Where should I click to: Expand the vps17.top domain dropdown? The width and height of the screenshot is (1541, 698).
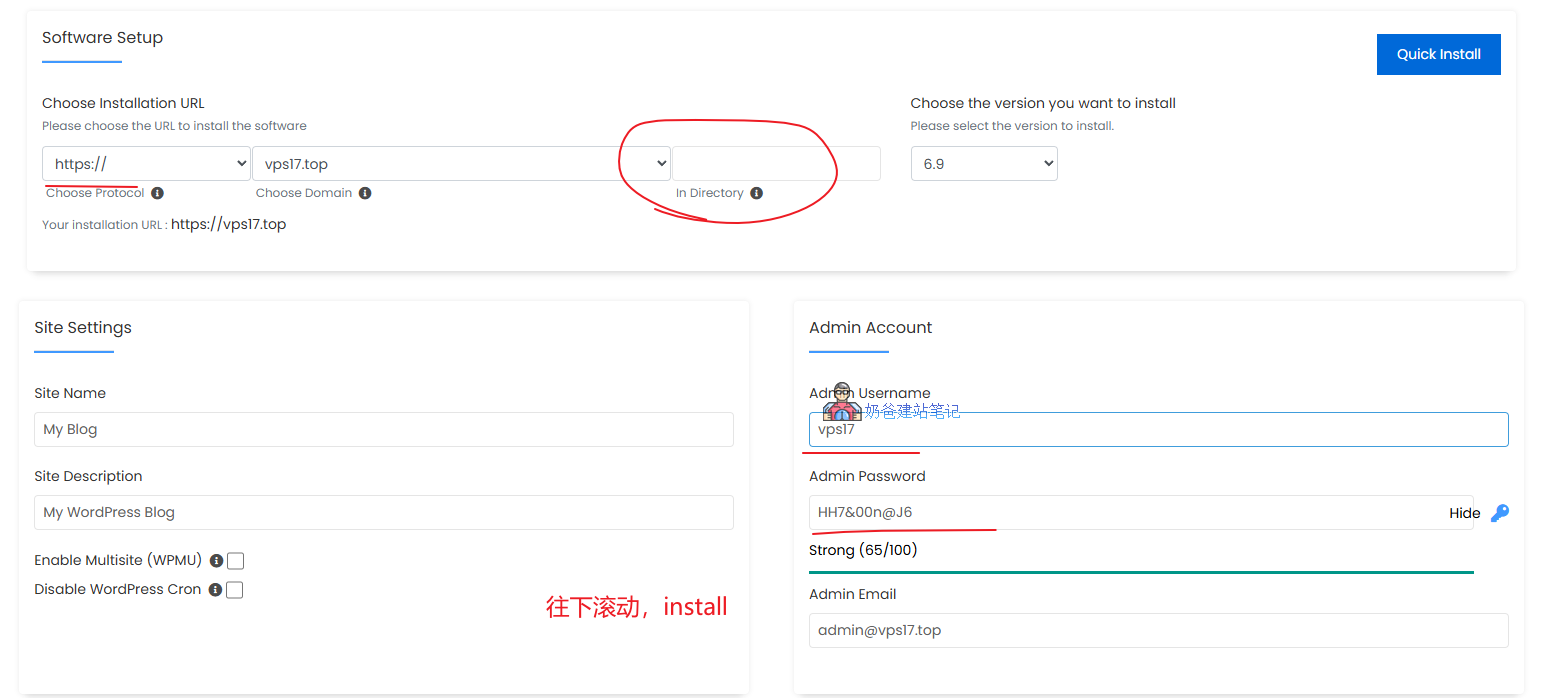461,164
